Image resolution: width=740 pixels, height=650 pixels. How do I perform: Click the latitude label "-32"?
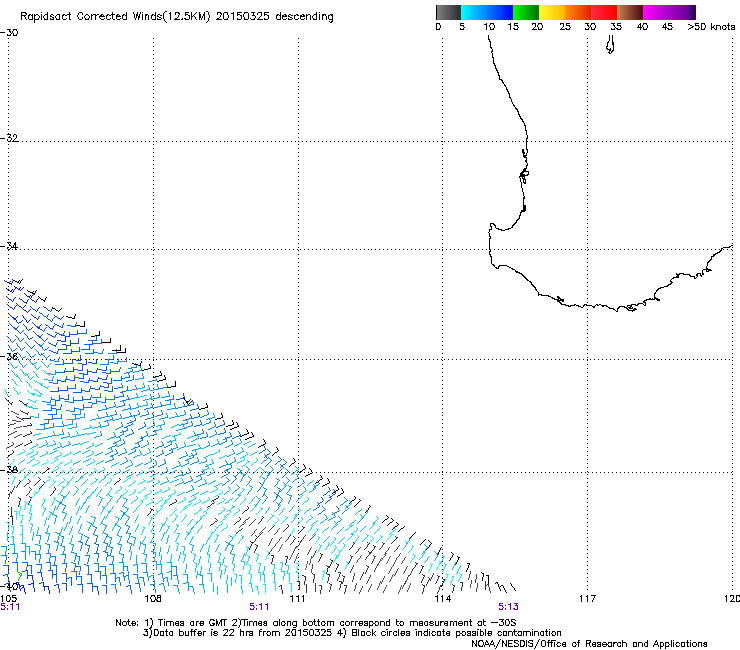pyautogui.click(x=9, y=138)
